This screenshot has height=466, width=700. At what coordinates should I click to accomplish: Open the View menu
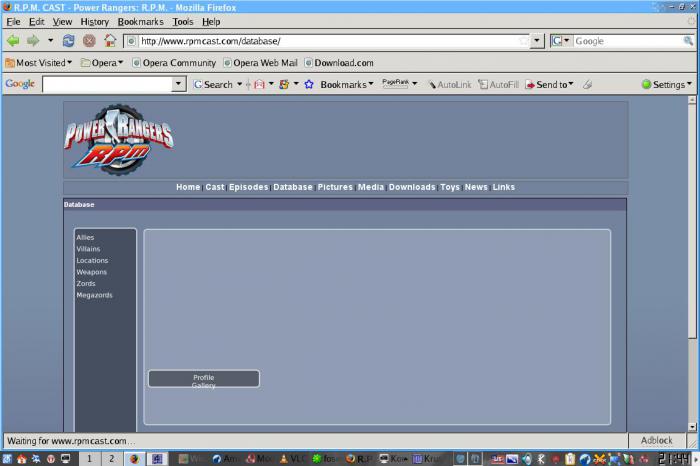62,21
